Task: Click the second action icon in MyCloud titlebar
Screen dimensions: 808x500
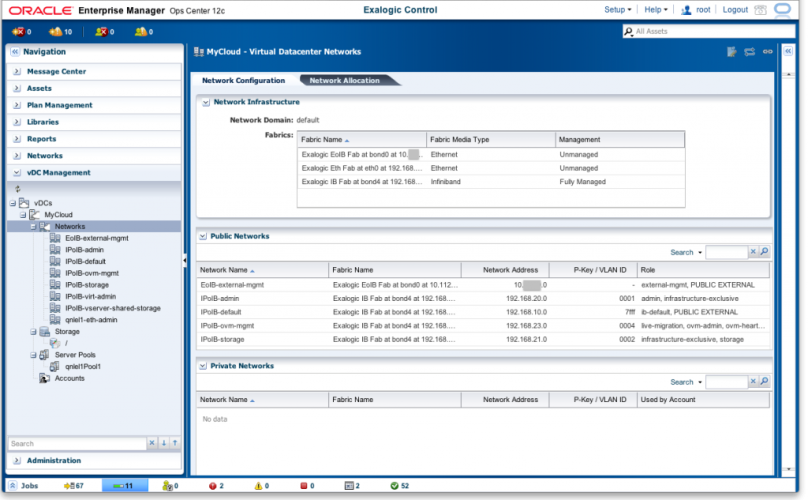Action: (x=750, y=52)
